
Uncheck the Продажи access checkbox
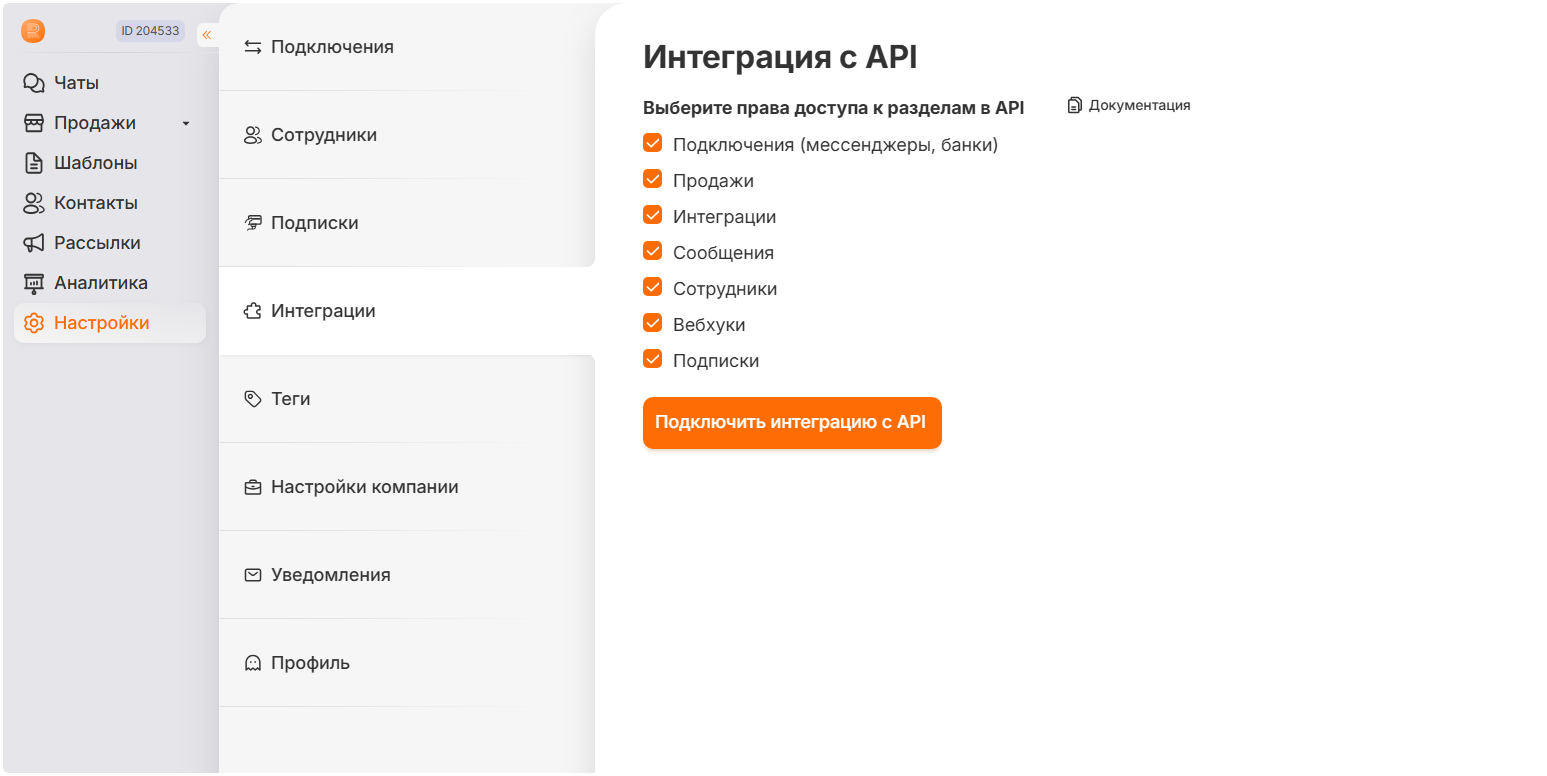point(653,180)
